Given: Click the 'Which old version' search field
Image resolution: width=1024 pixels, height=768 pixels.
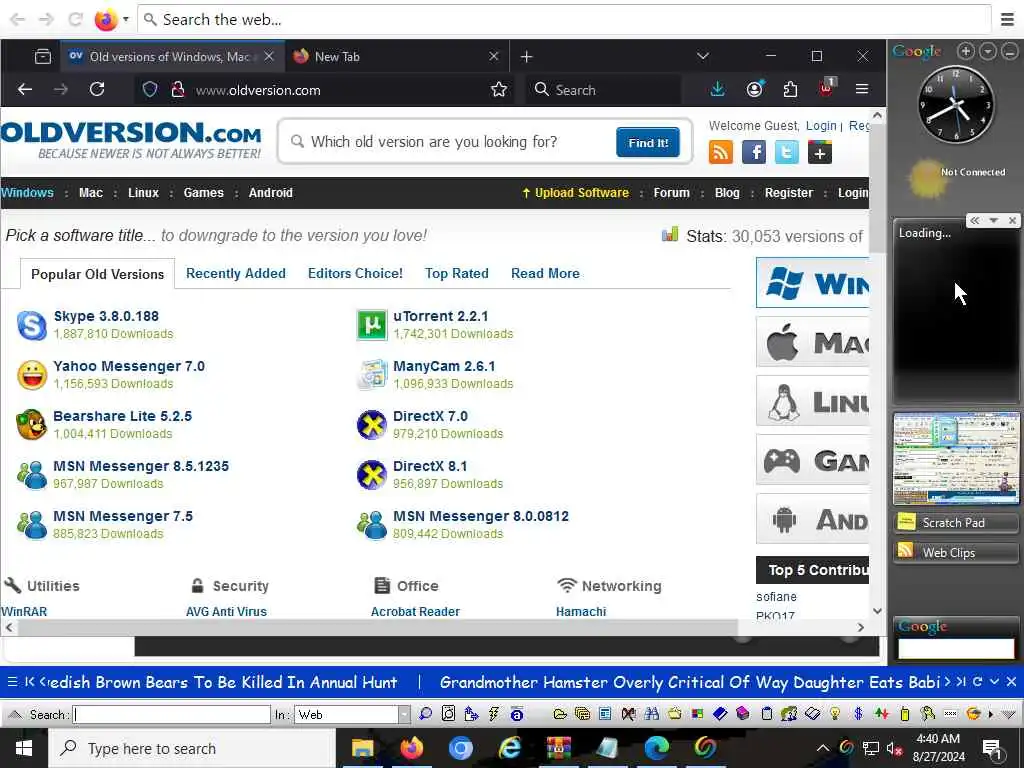Looking at the screenshot, I should [451, 142].
